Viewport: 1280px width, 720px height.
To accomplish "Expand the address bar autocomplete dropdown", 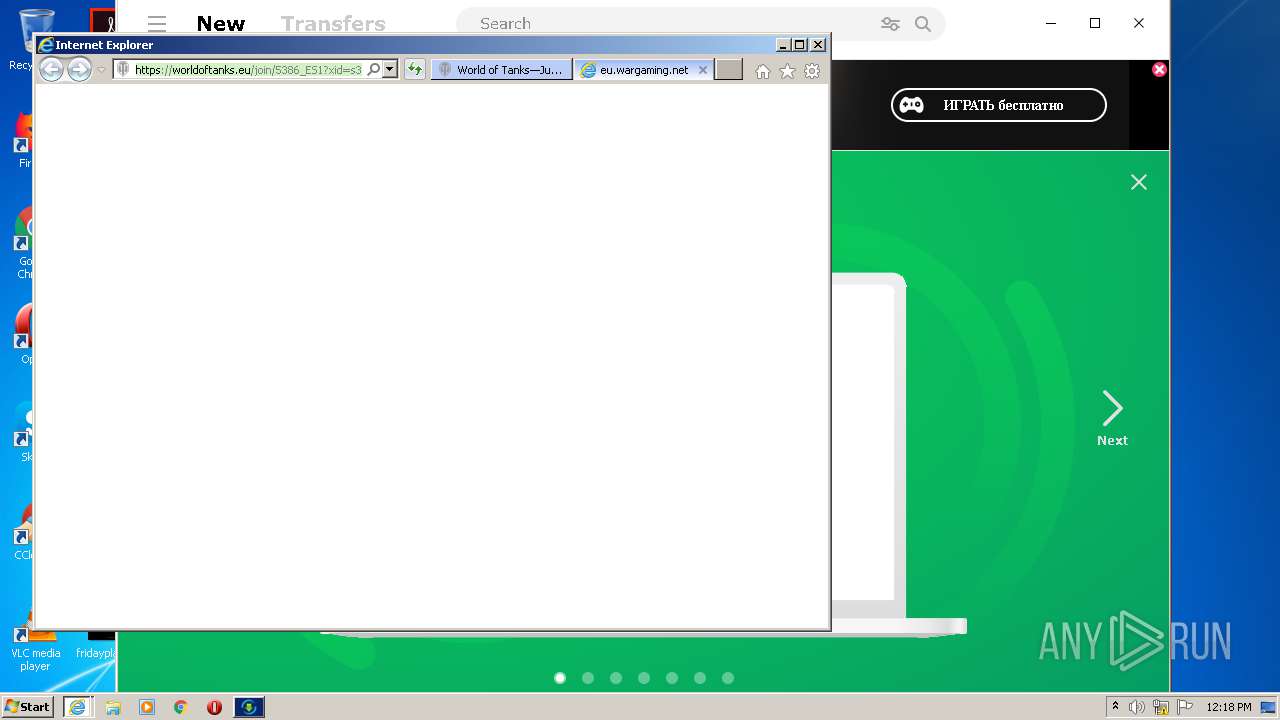I will 390,70.
